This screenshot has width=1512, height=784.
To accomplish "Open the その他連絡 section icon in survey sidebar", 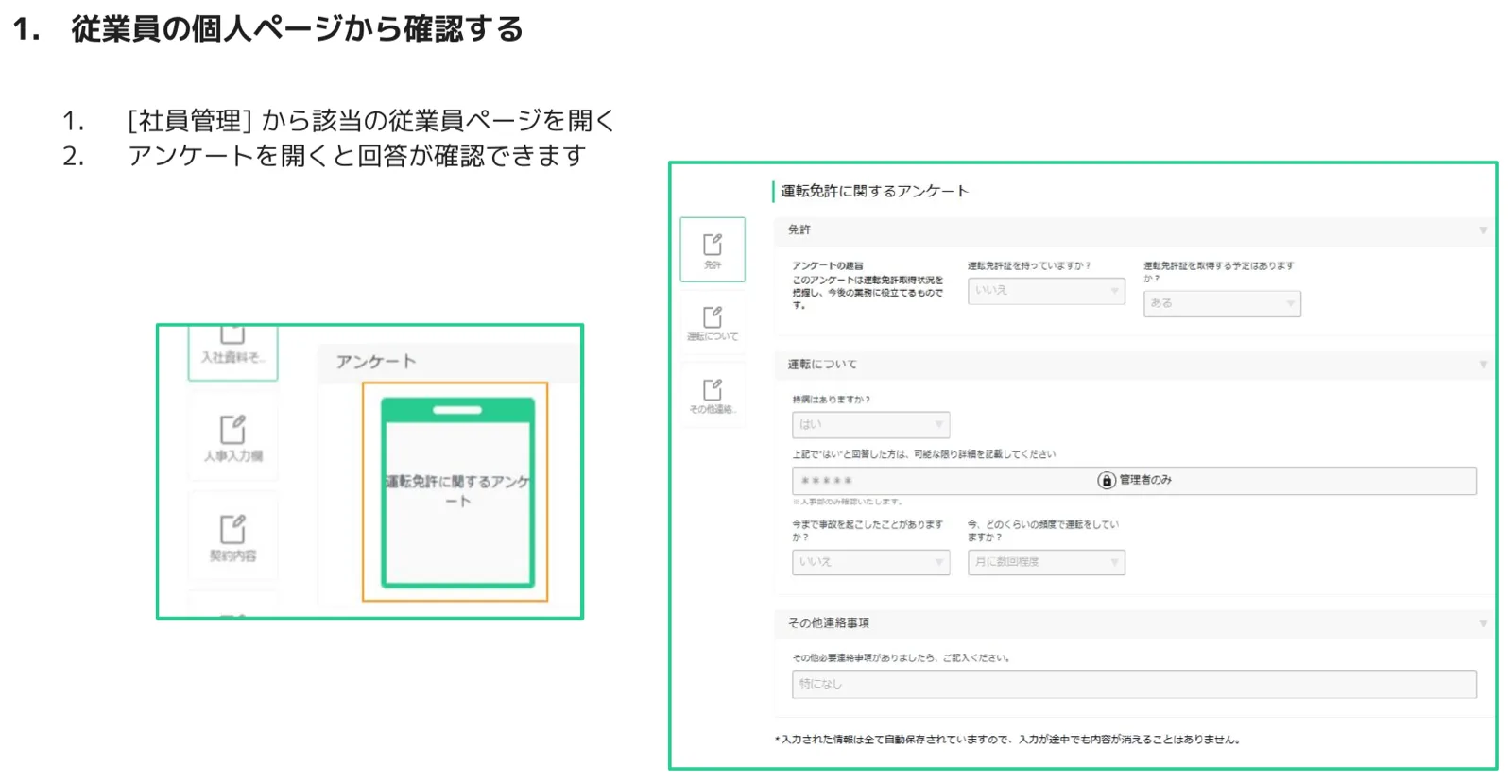I will click(x=713, y=395).
